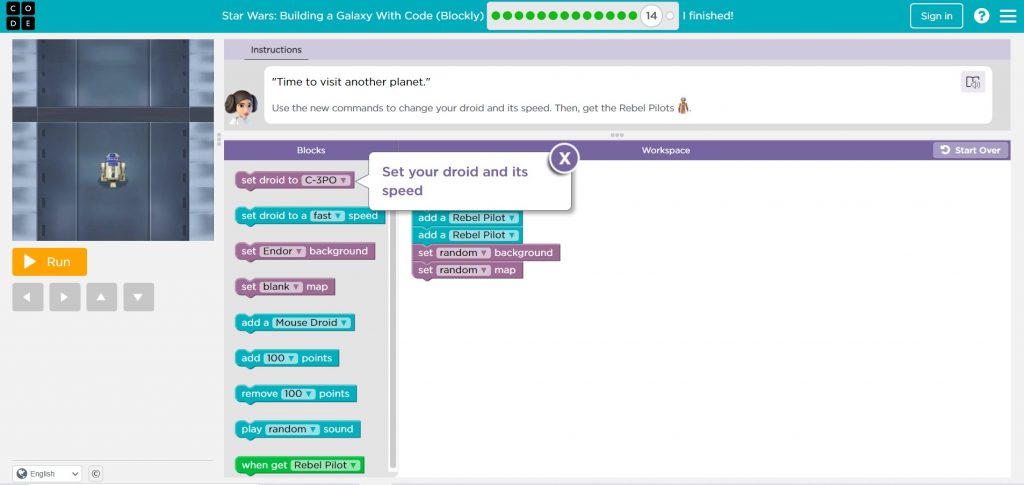
Task: Open the C-3PO droid dropdown
Action: pyautogui.click(x=327, y=180)
